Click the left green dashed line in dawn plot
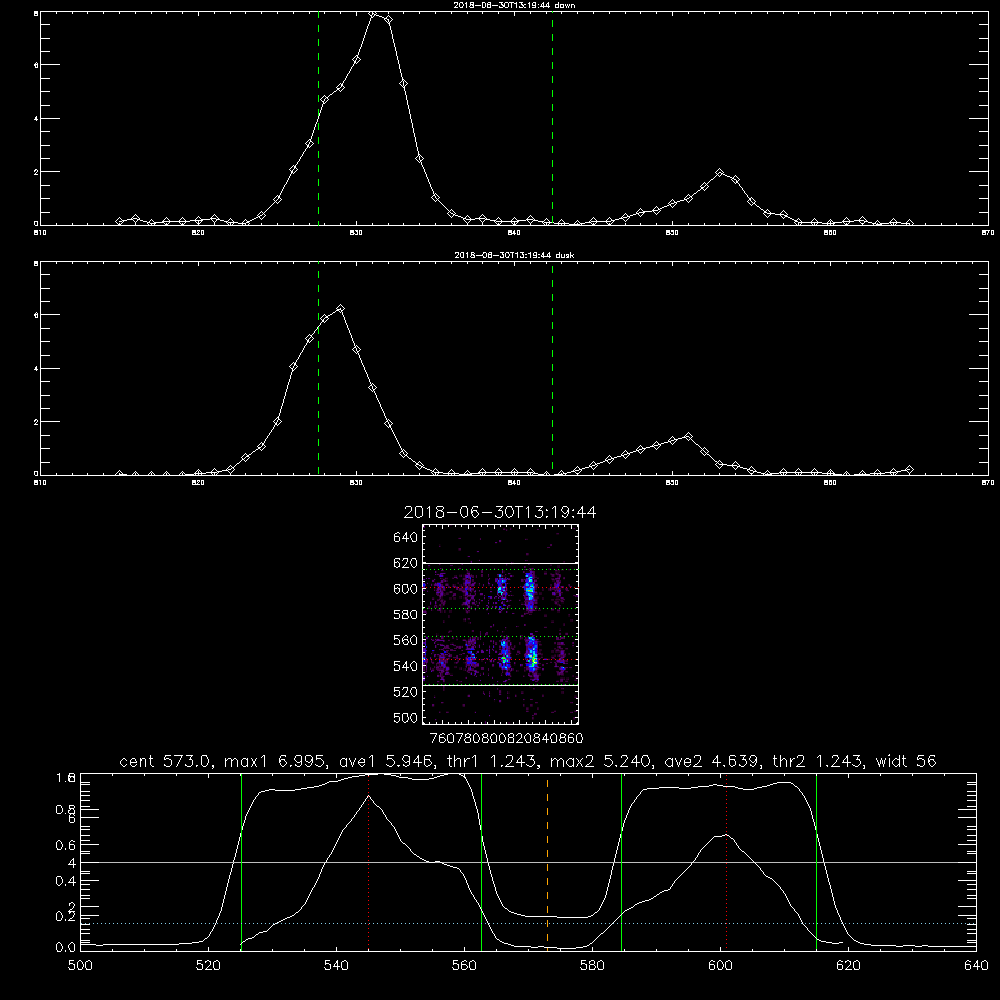The height and width of the screenshot is (1000, 1000). coord(318,119)
